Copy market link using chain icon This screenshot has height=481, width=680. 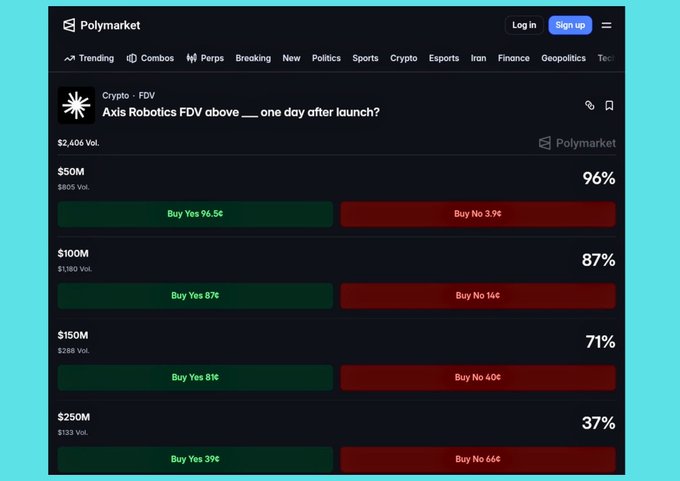pos(589,105)
